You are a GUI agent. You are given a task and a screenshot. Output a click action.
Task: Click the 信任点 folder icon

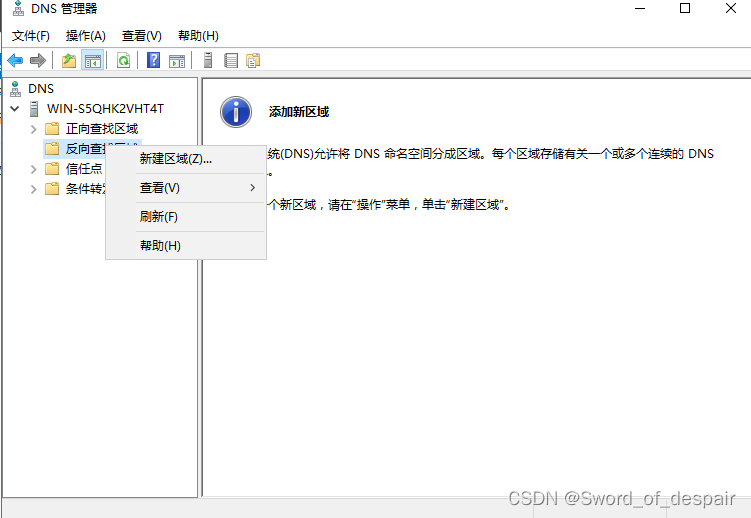(x=52, y=169)
